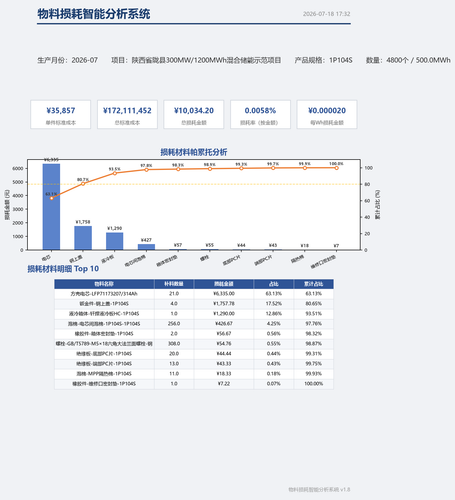Click the ¥18 bar value label
Screen dimensions: 455x500
305,246
